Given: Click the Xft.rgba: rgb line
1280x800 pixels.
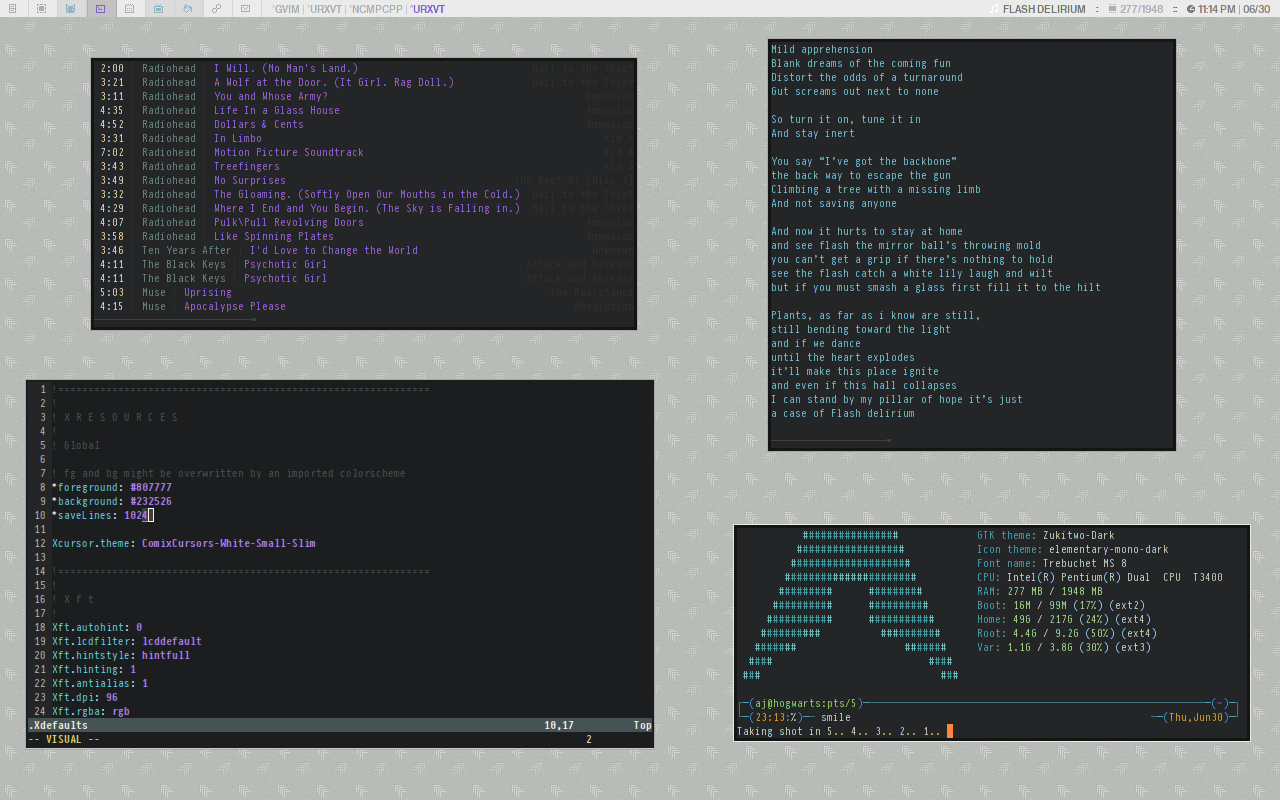Looking at the screenshot, I should tap(91, 711).
